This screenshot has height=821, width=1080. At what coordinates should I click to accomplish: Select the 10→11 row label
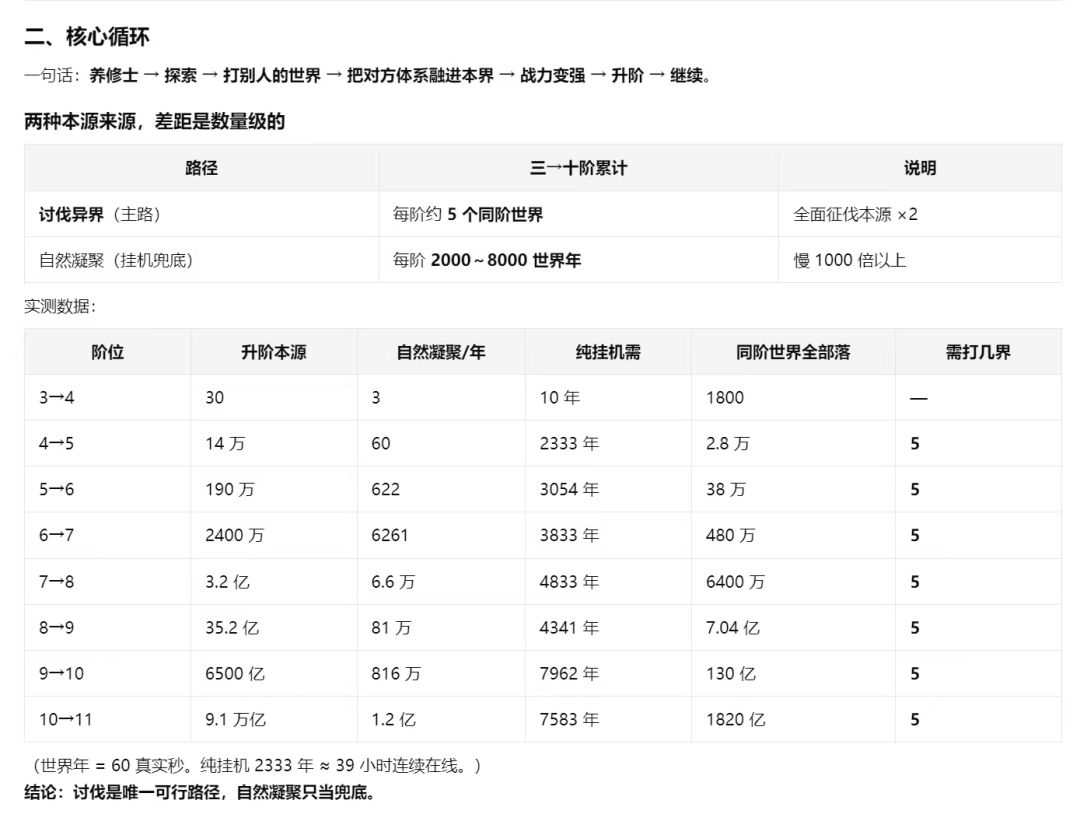(65, 720)
